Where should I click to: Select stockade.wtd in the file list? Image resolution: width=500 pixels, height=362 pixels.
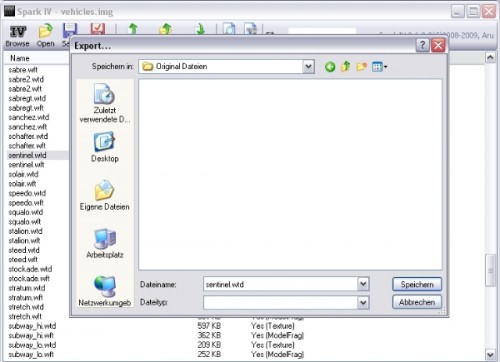30,269
